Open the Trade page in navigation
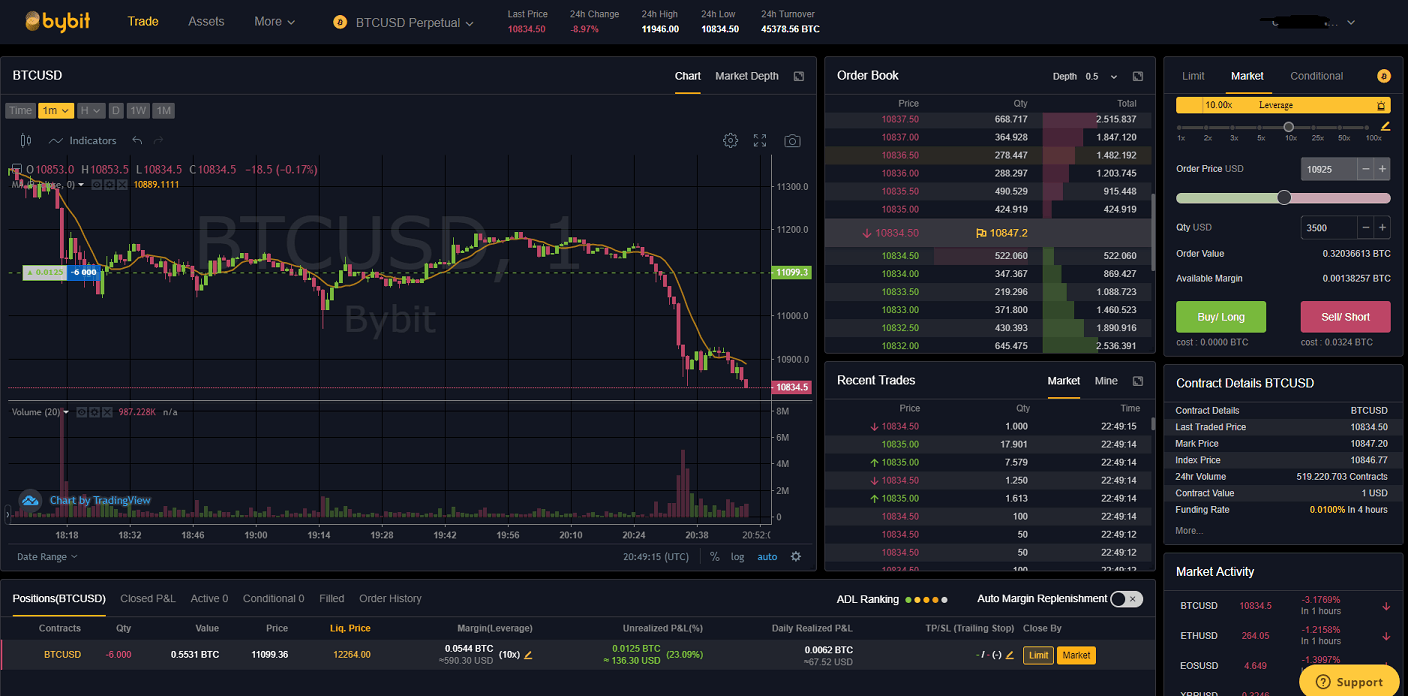The width and height of the screenshot is (1408, 696). (143, 21)
